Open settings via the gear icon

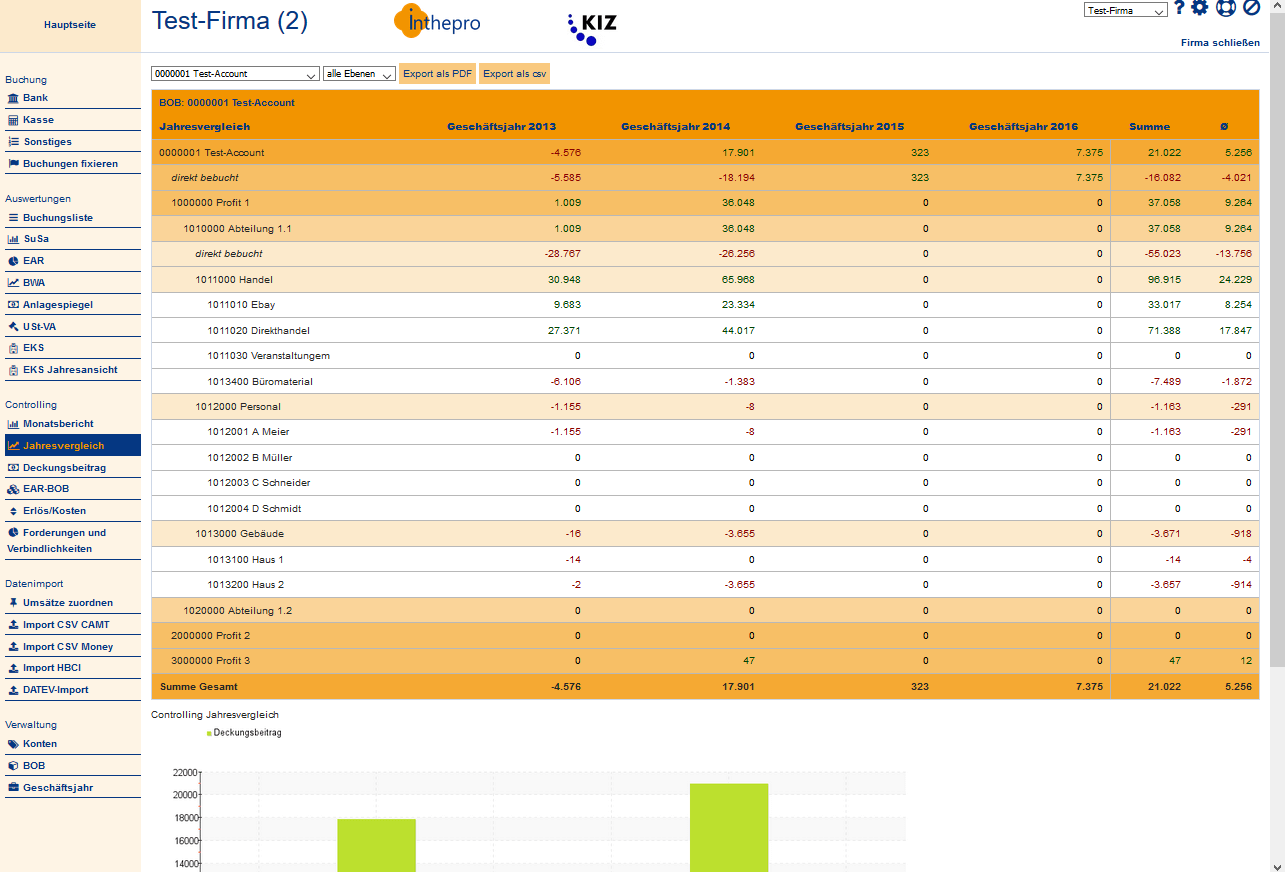point(1200,8)
